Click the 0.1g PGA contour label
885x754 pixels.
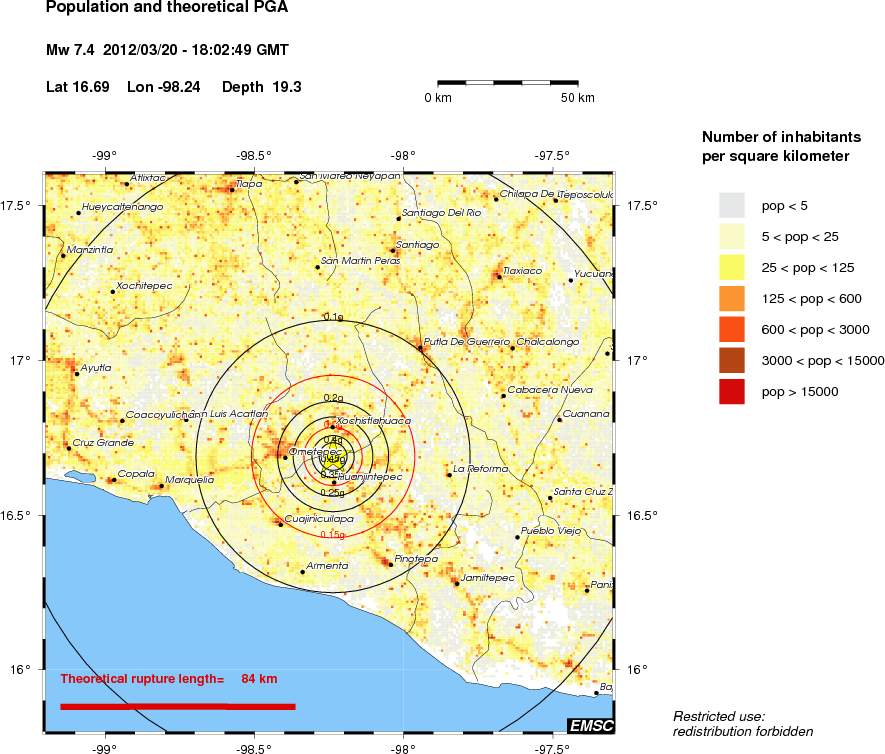333,317
